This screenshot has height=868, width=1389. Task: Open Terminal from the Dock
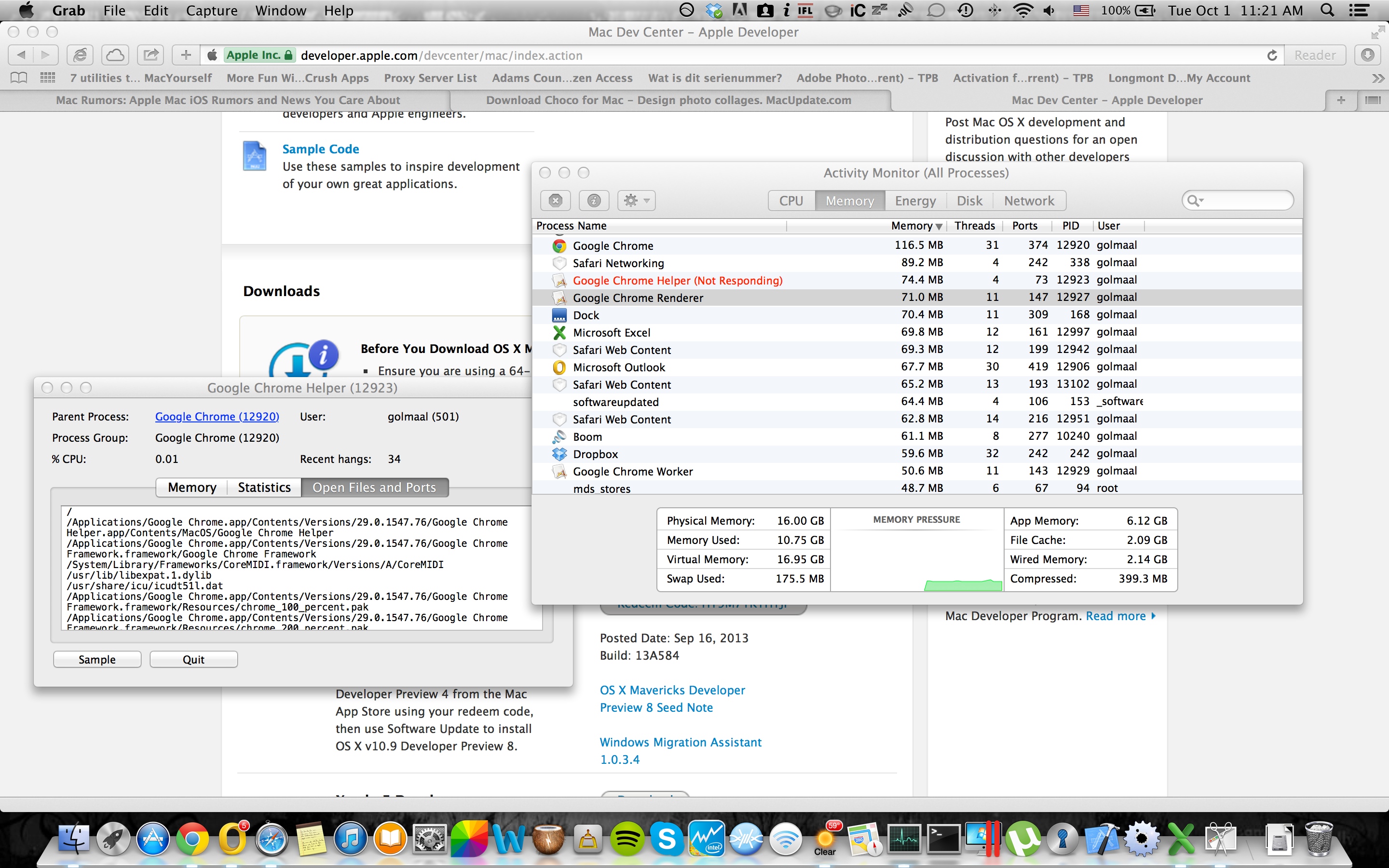(943, 839)
